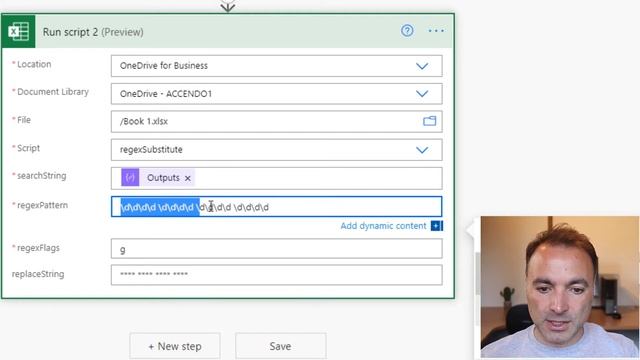Click the insert-step arrow above Run script 2

pyautogui.click(x=227, y=7)
